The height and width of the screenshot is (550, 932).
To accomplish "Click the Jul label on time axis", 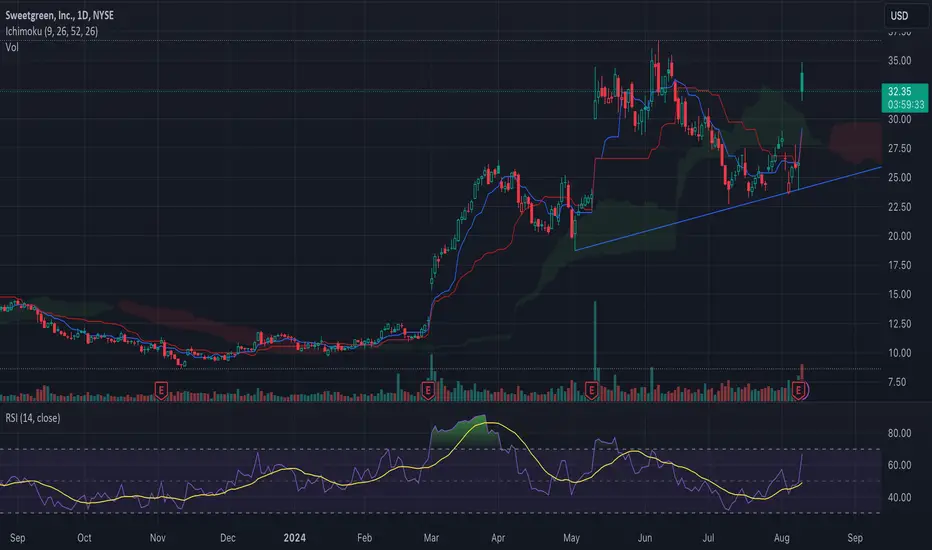I will [x=709, y=538].
